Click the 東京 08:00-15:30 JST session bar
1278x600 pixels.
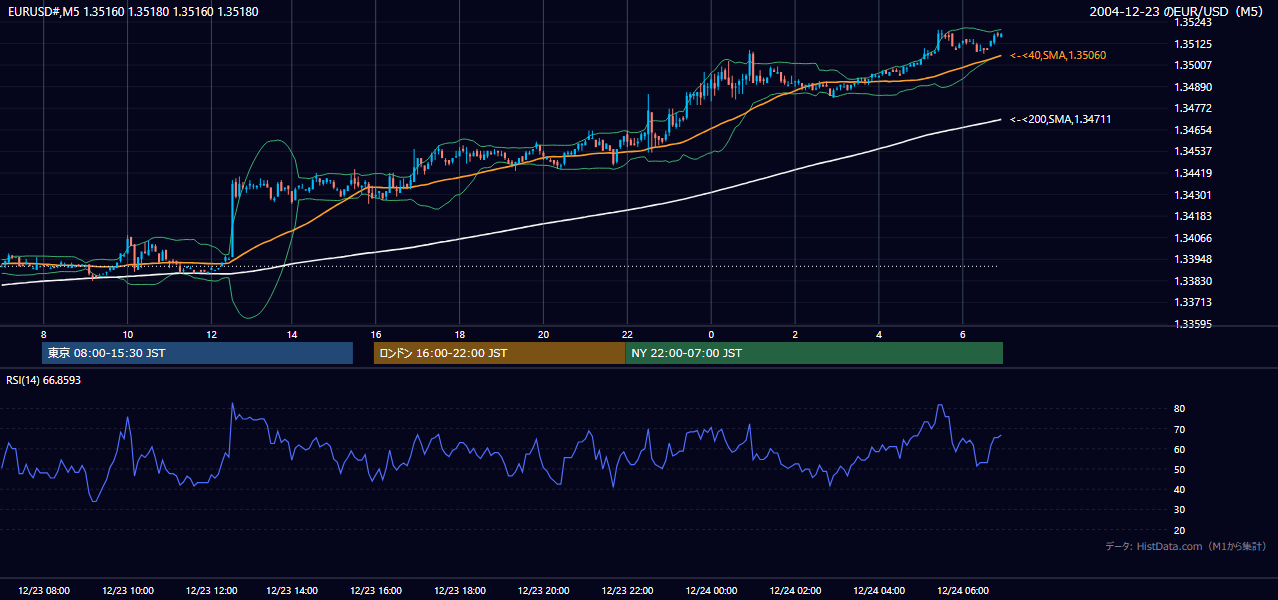[x=197, y=353]
